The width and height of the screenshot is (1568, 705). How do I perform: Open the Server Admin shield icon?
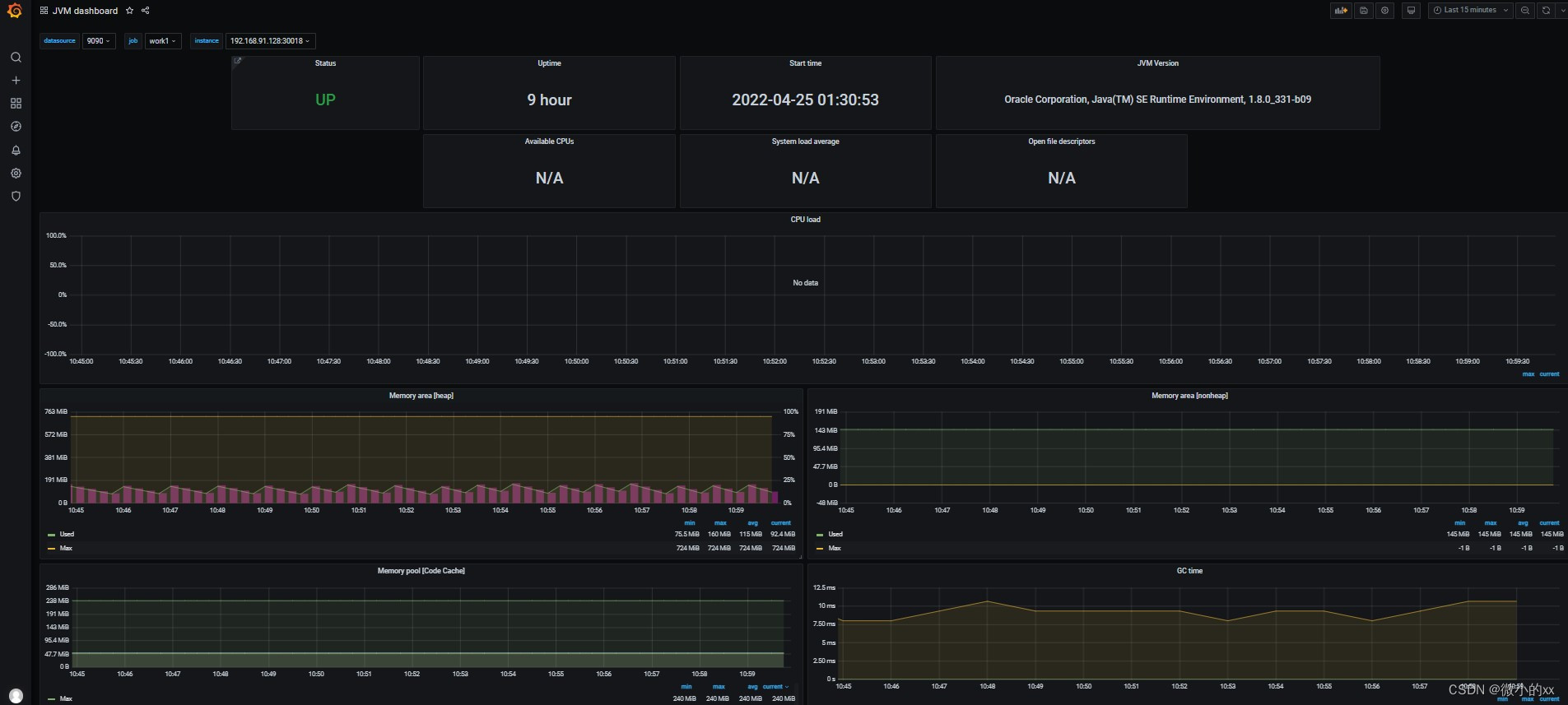click(16, 197)
